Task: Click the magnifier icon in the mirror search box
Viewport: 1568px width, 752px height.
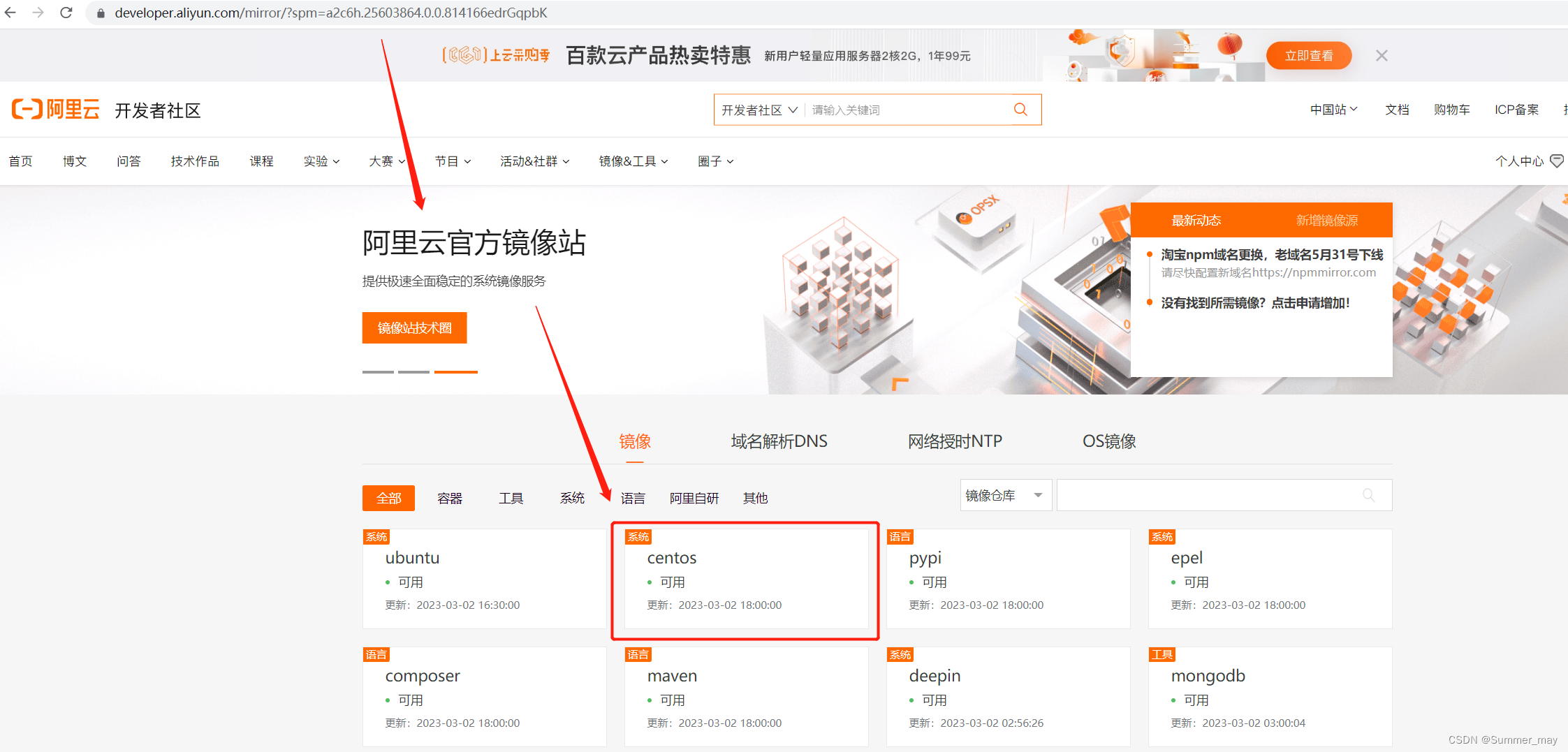Action: [1368, 495]
